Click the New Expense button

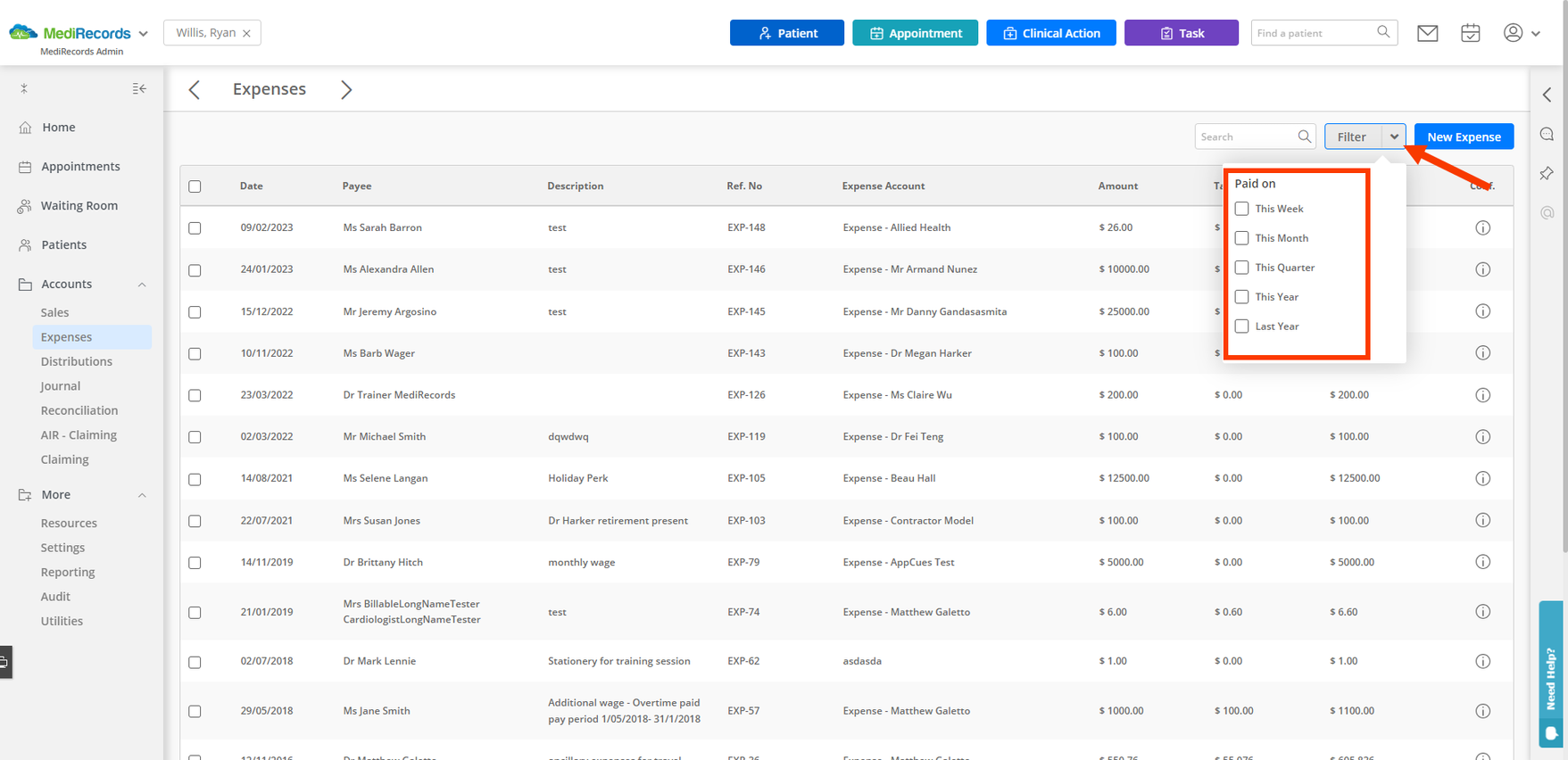1464,136
